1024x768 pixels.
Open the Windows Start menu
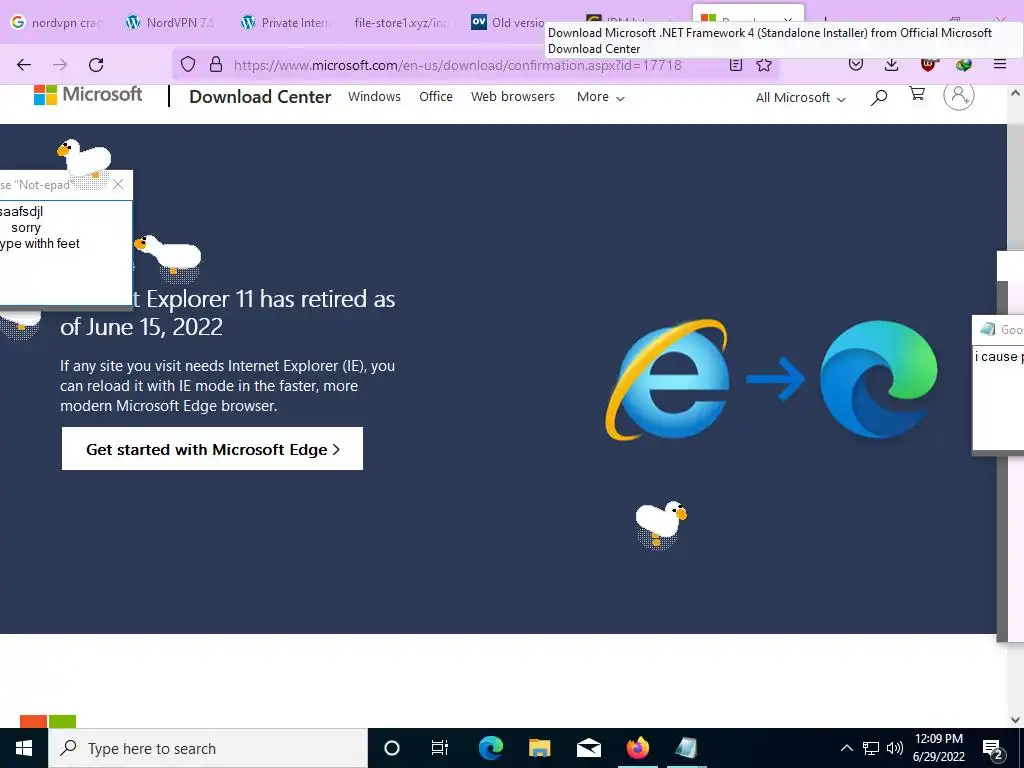[x=24, y=748]
